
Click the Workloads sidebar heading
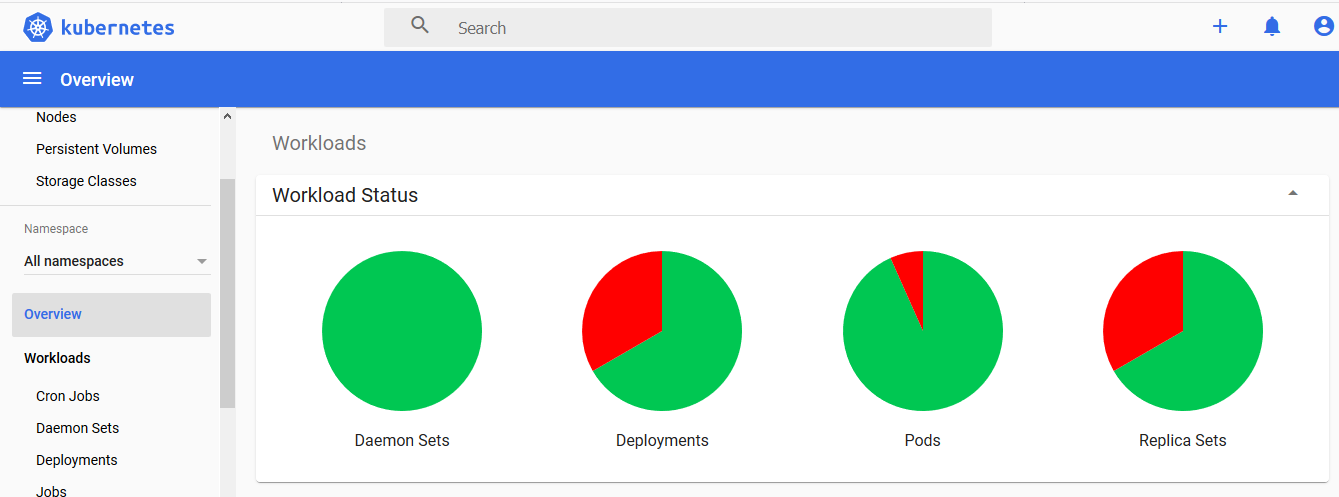(57, 358)
